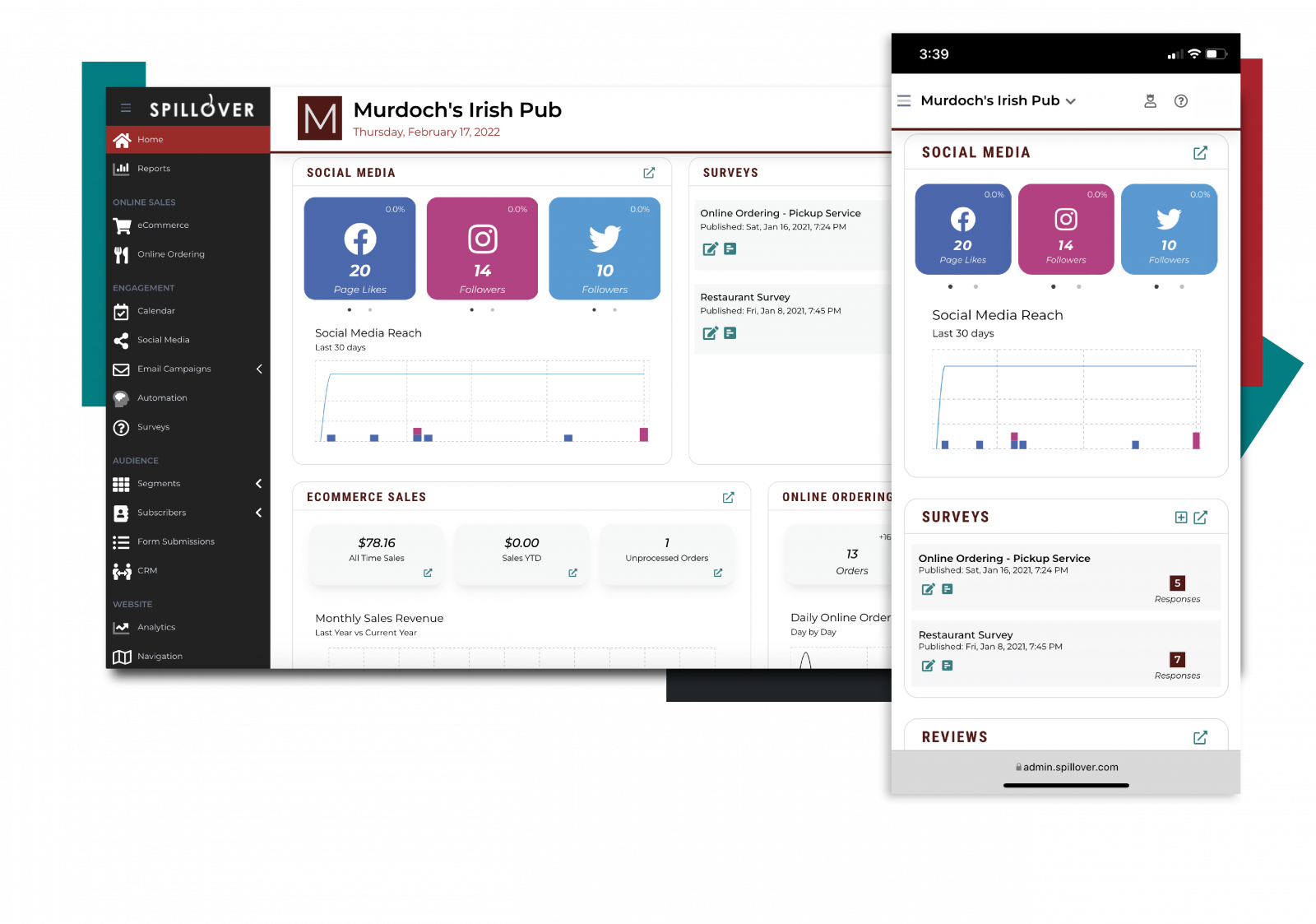Viewport: 1316px width, 924px height.
Task: Click the Subscribers icon in sidebar
Action: click(121, 513)
